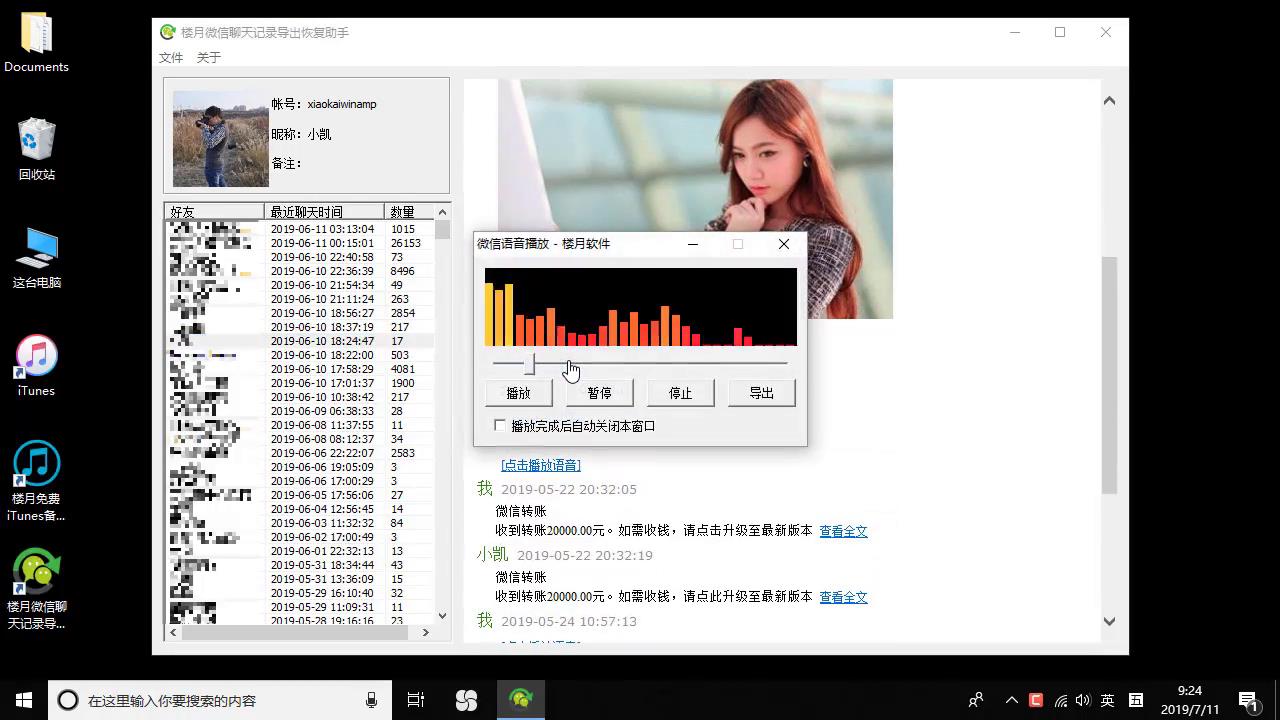Open the 关于 menu

pyautogui.click(x=209, y=58)
